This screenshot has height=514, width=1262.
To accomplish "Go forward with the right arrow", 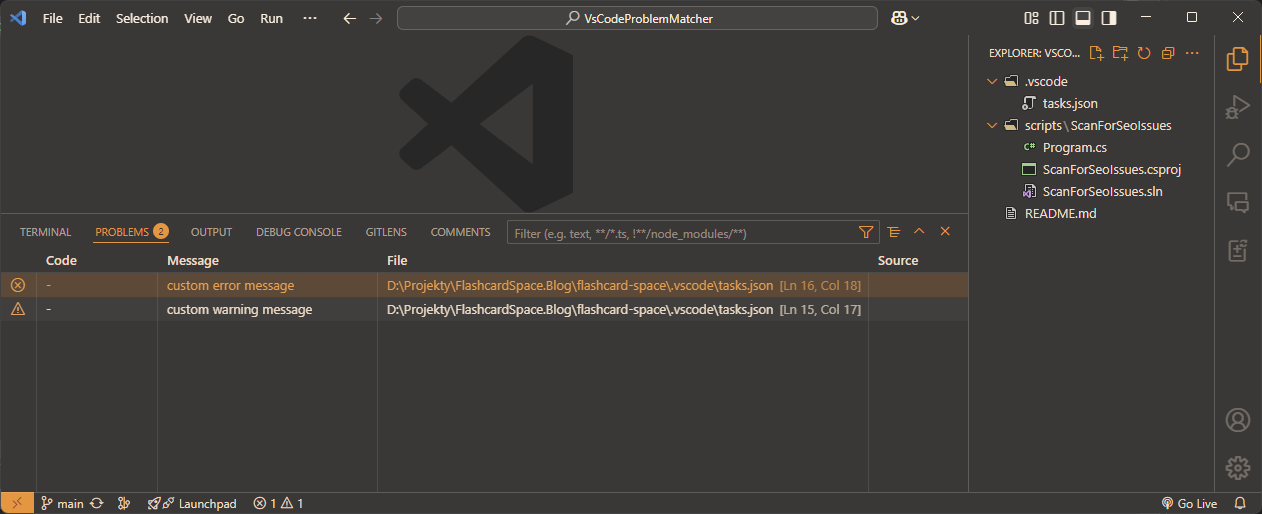I will click(375, 18).
